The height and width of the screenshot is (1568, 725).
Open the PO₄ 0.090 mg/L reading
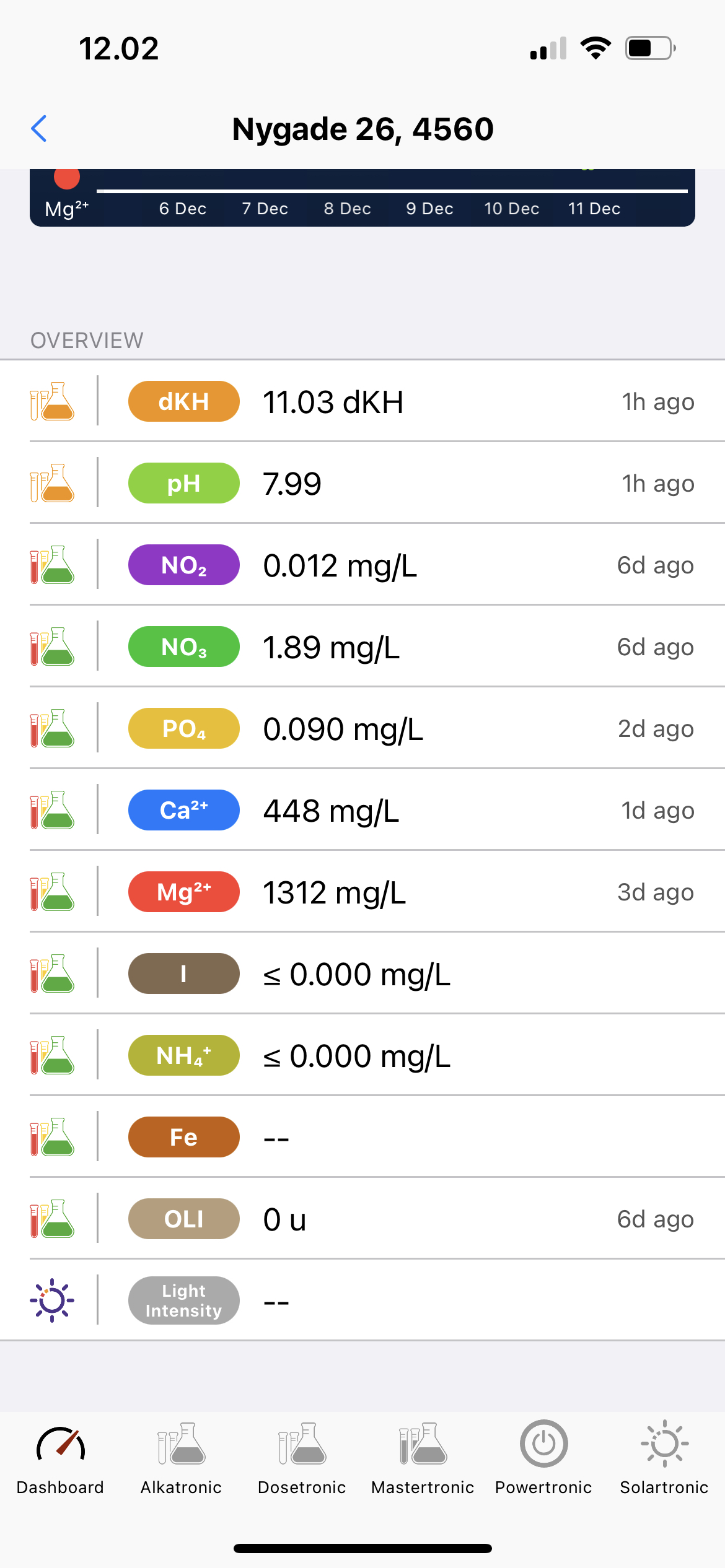[343, 729]
